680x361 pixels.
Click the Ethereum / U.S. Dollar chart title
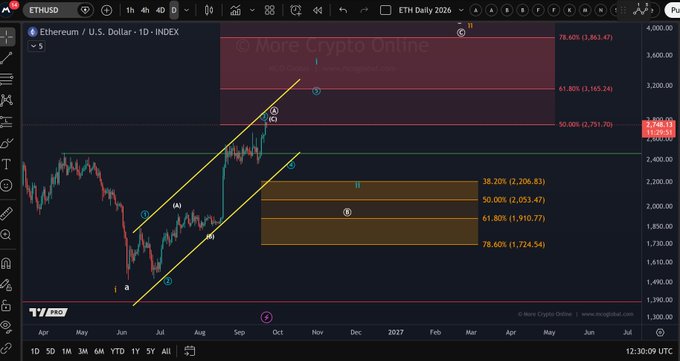pyautogui.click(x=109, y=32)
